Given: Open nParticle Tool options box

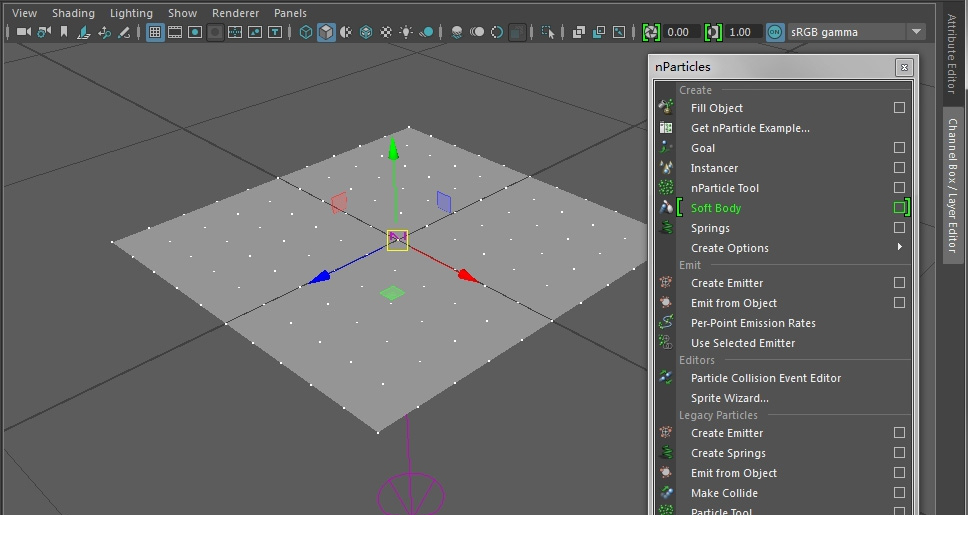Looking at the screenshot, I should (899, 187).
